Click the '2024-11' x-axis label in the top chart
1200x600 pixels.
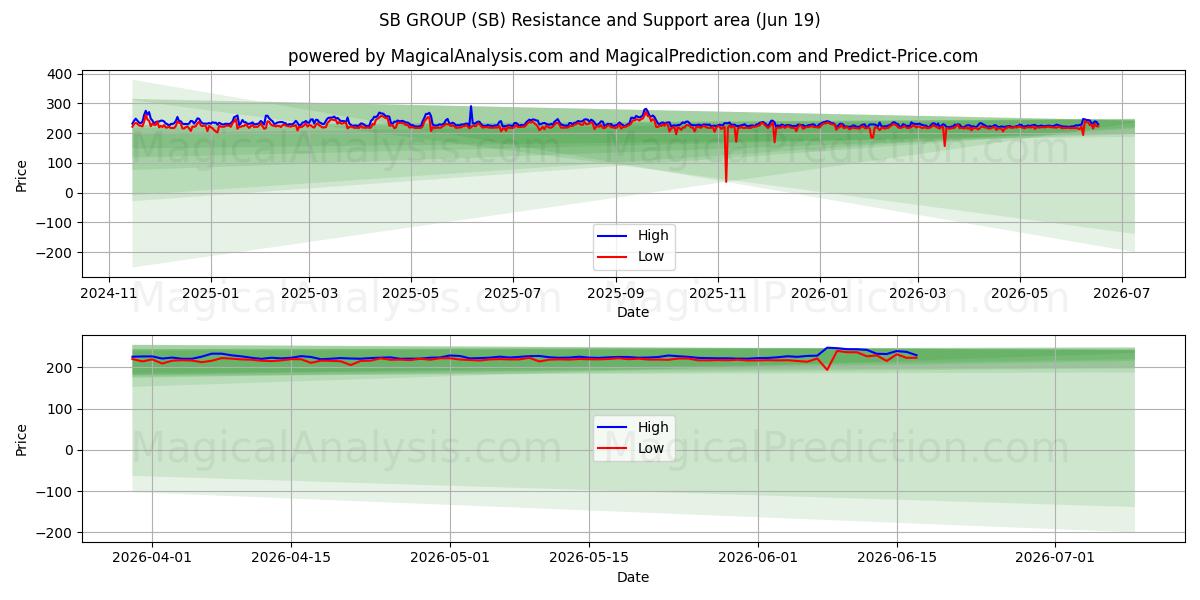(x=109, y=295)
